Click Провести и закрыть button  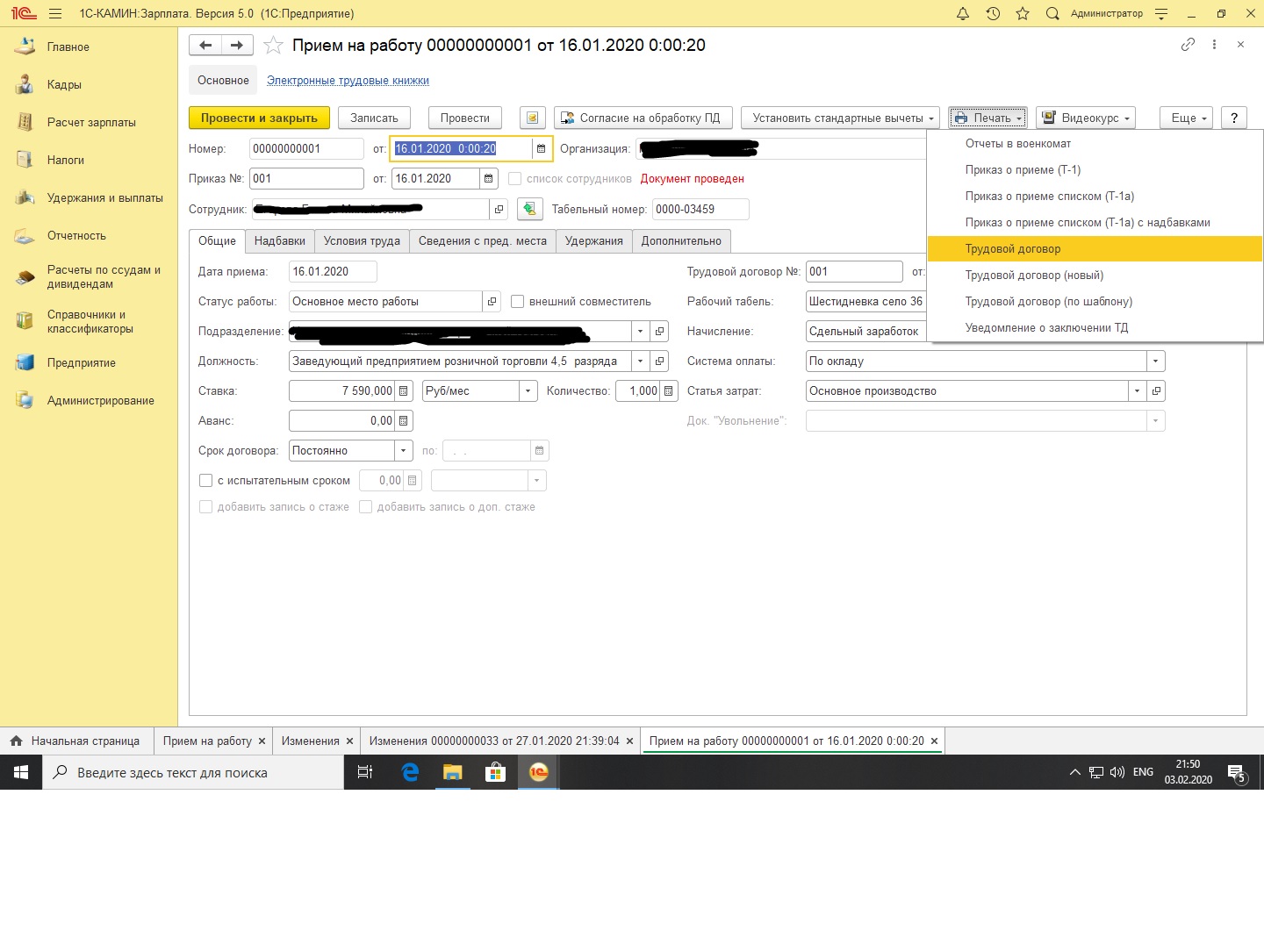pos(259,118)
